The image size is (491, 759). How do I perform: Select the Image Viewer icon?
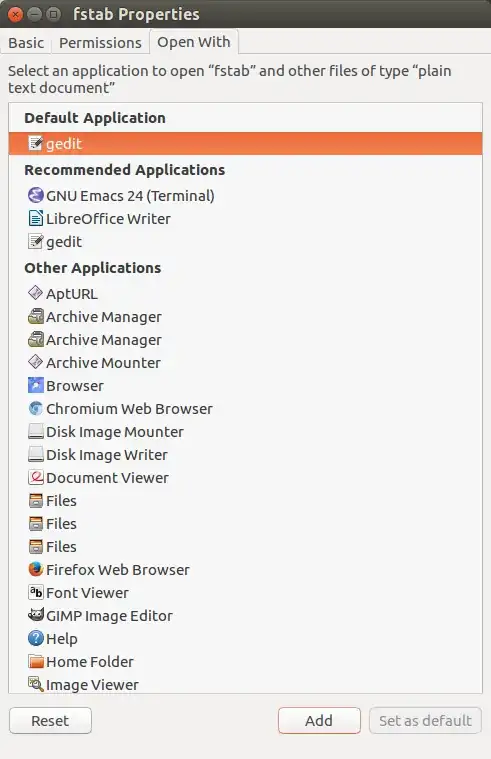[36, 684]
